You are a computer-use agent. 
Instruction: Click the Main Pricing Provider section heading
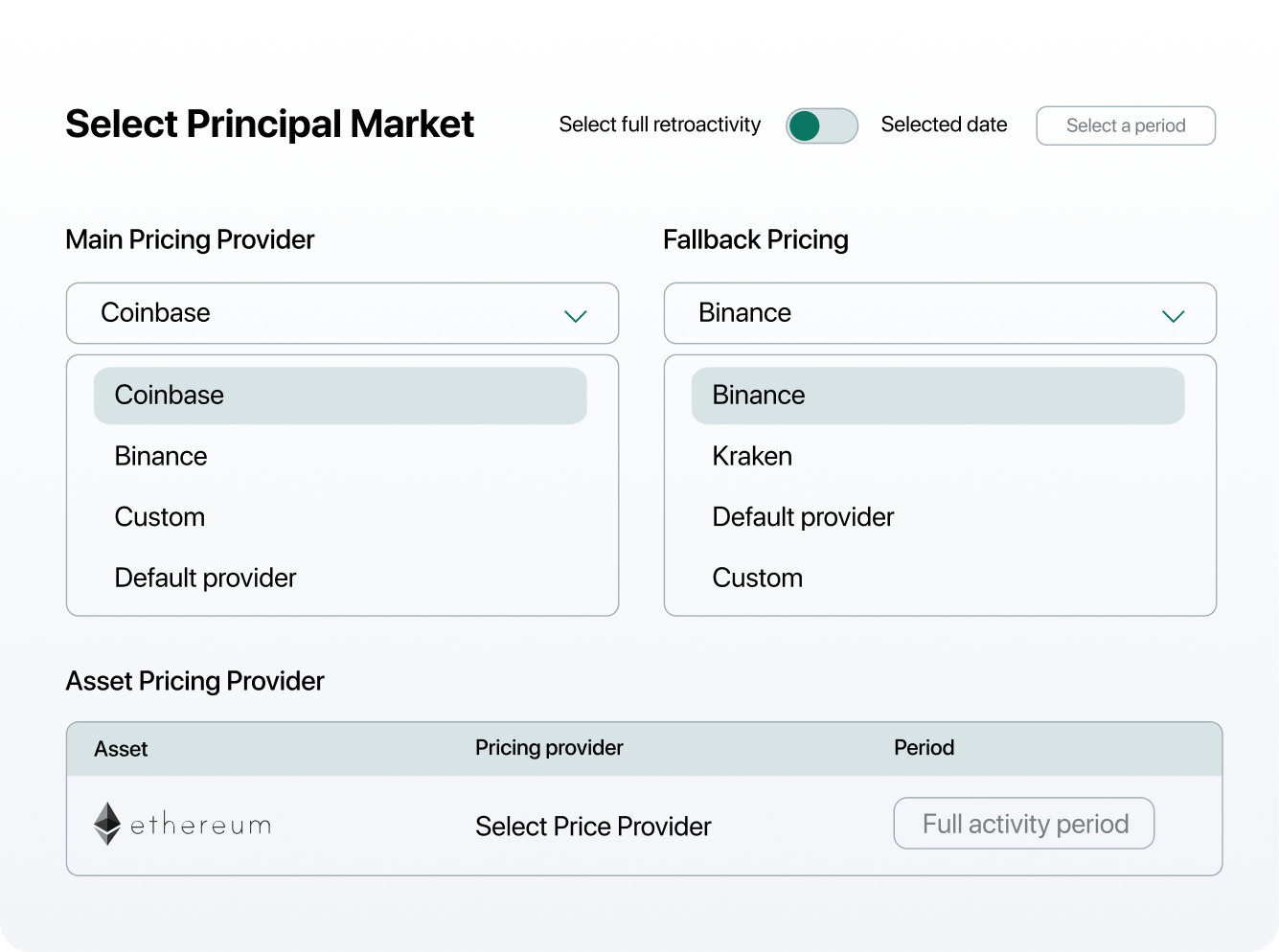click(190, 239)
